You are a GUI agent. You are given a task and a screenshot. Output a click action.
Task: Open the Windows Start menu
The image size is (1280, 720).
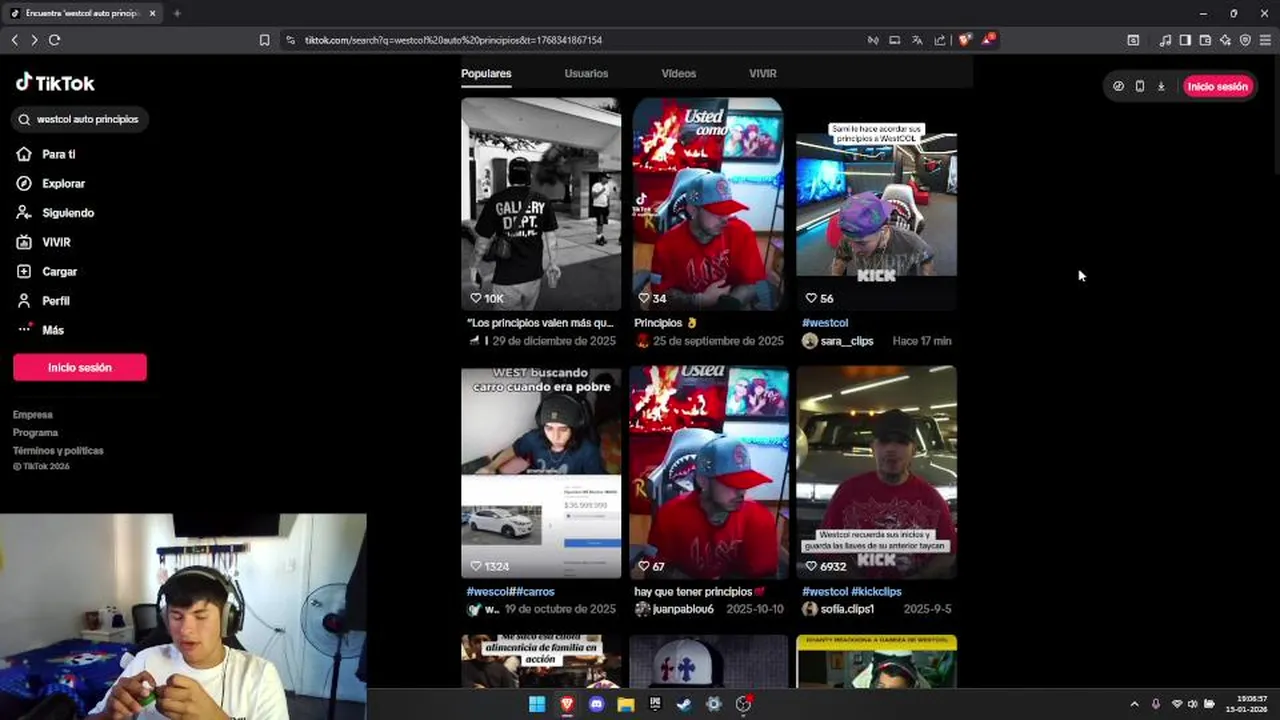[x=537, y=704]
